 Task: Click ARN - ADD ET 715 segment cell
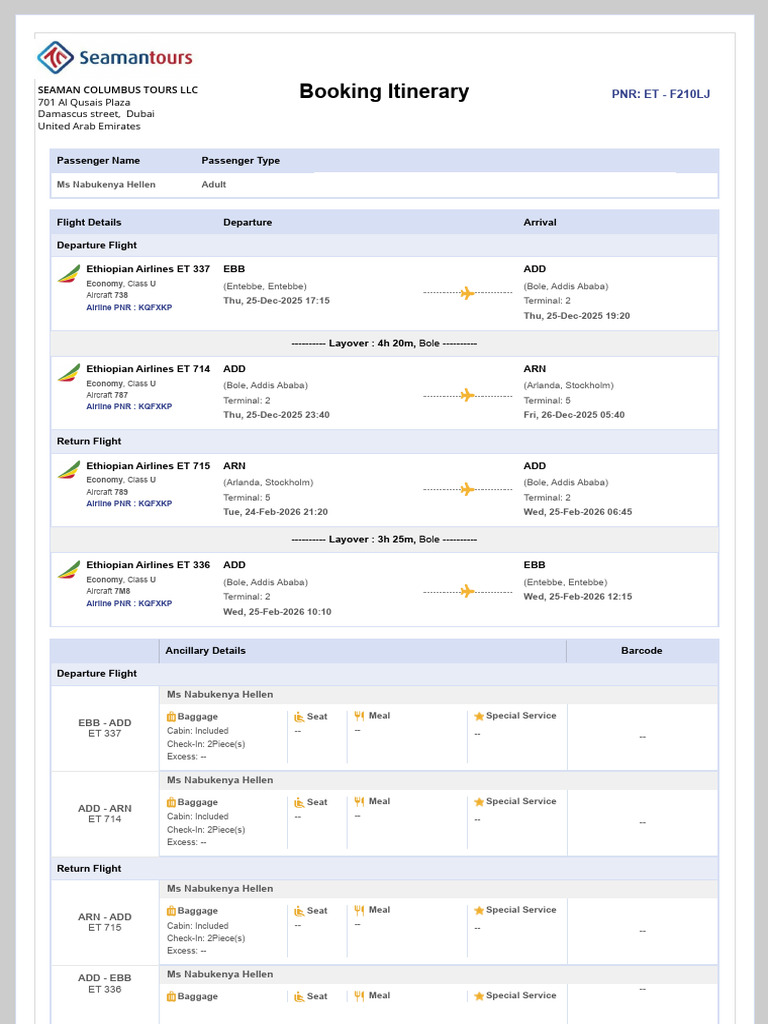(x=104, y=922)
